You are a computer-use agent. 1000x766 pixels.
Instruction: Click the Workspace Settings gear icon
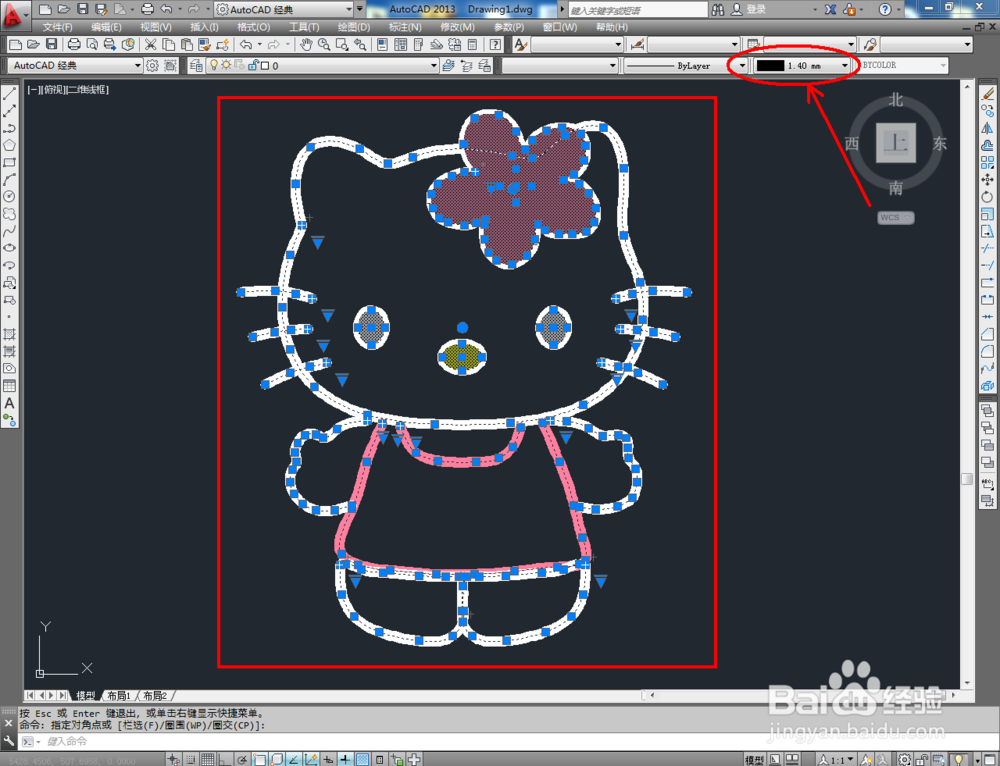click(152, 65)
